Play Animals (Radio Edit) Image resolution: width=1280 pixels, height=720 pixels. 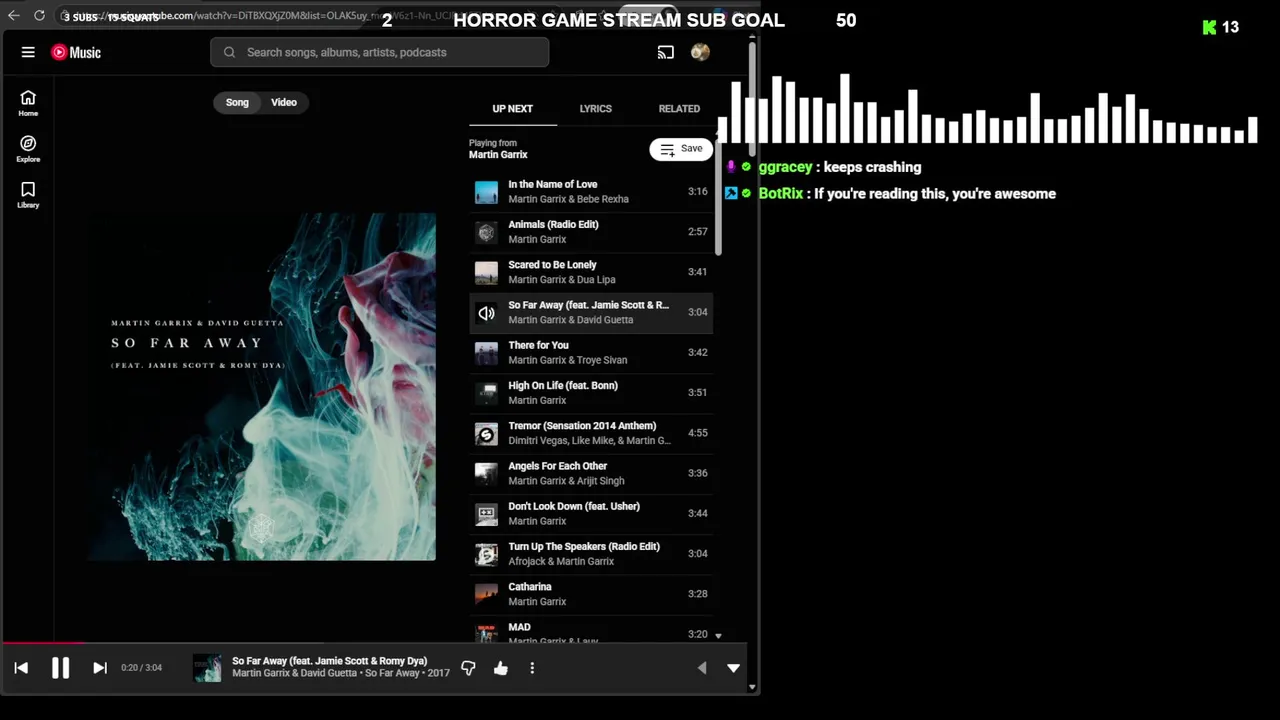[592, 232]
